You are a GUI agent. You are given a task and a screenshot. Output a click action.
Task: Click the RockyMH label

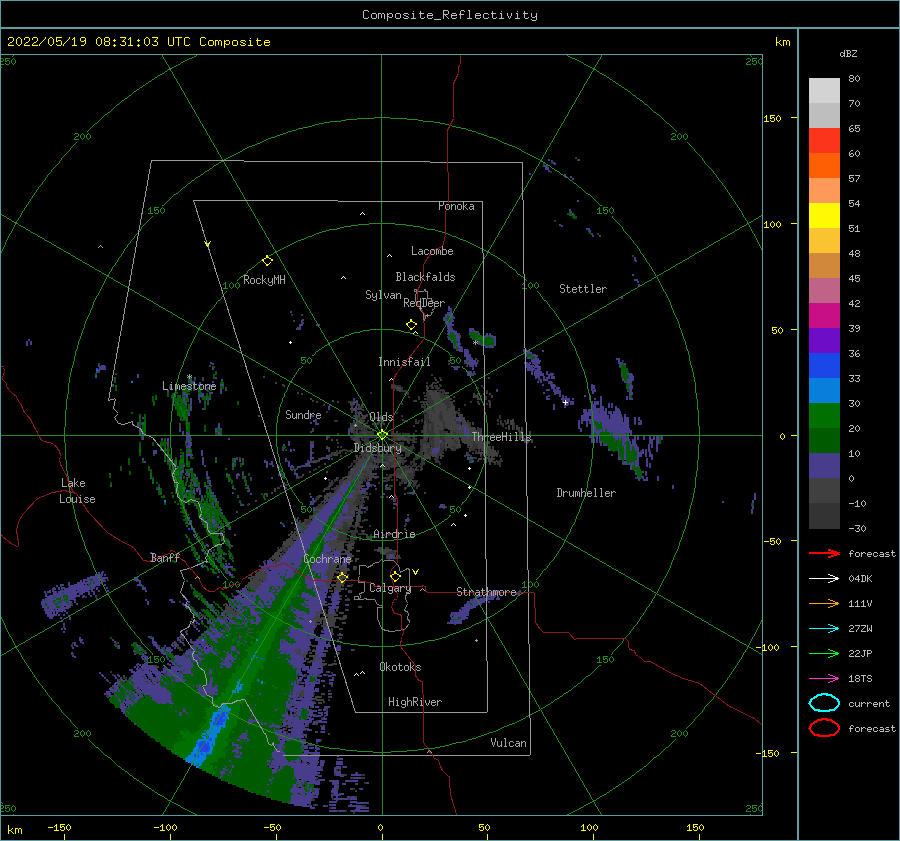click(x=264, y=280)
